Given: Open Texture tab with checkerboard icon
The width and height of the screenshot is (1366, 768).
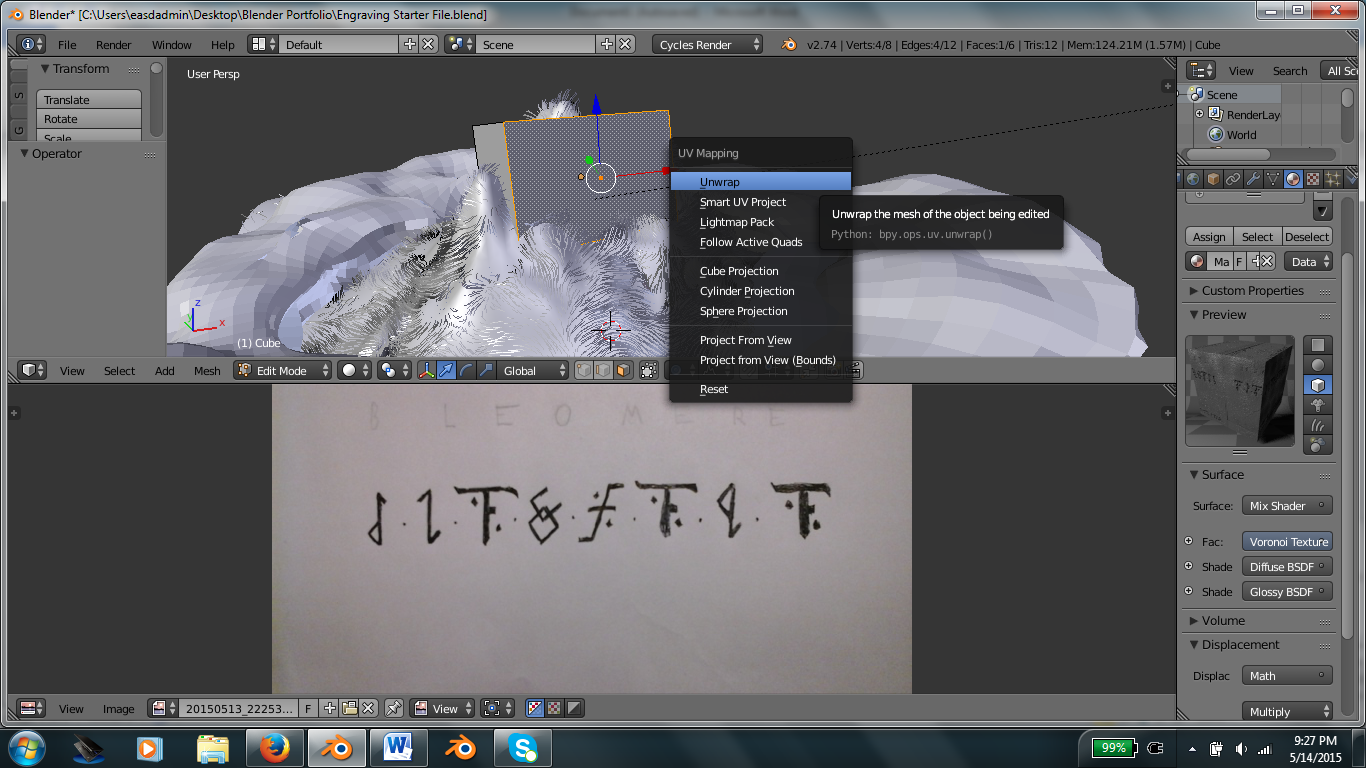Looking at the screenshot, I should click(1313, 179).
